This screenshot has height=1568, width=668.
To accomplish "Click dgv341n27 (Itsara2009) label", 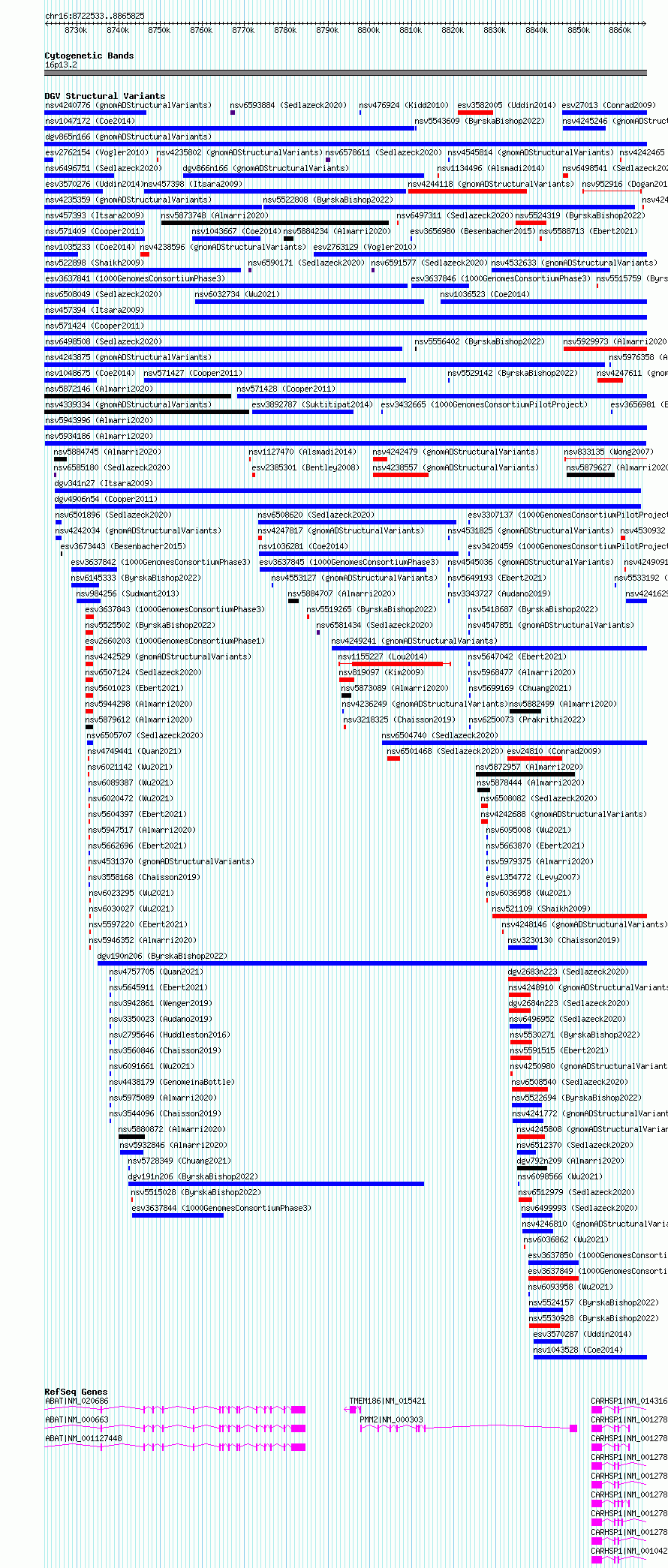I will pos(104,483).
